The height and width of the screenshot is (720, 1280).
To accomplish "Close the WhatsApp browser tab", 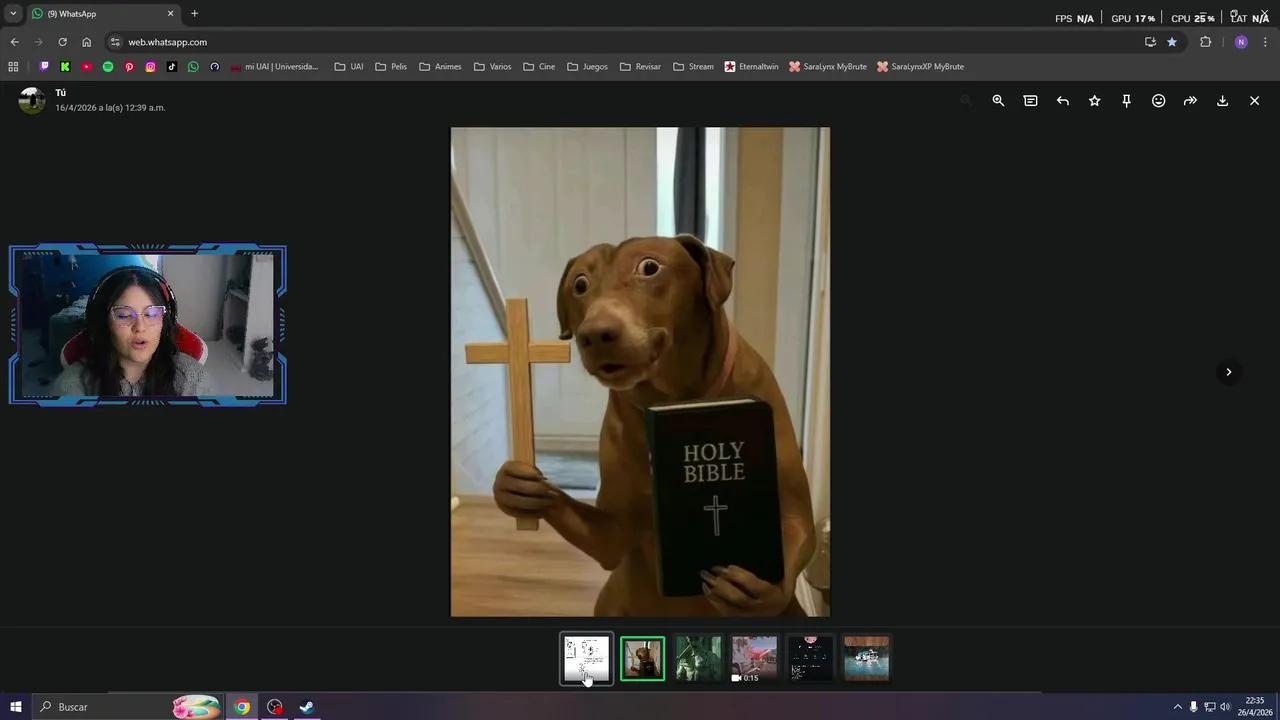I will [170, 14].
